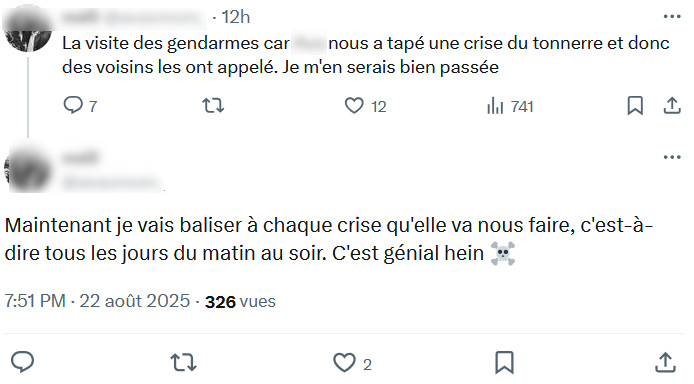Open more options menu on first tweet
Viewport: 694px width, 384px height.
pos(672,17)
